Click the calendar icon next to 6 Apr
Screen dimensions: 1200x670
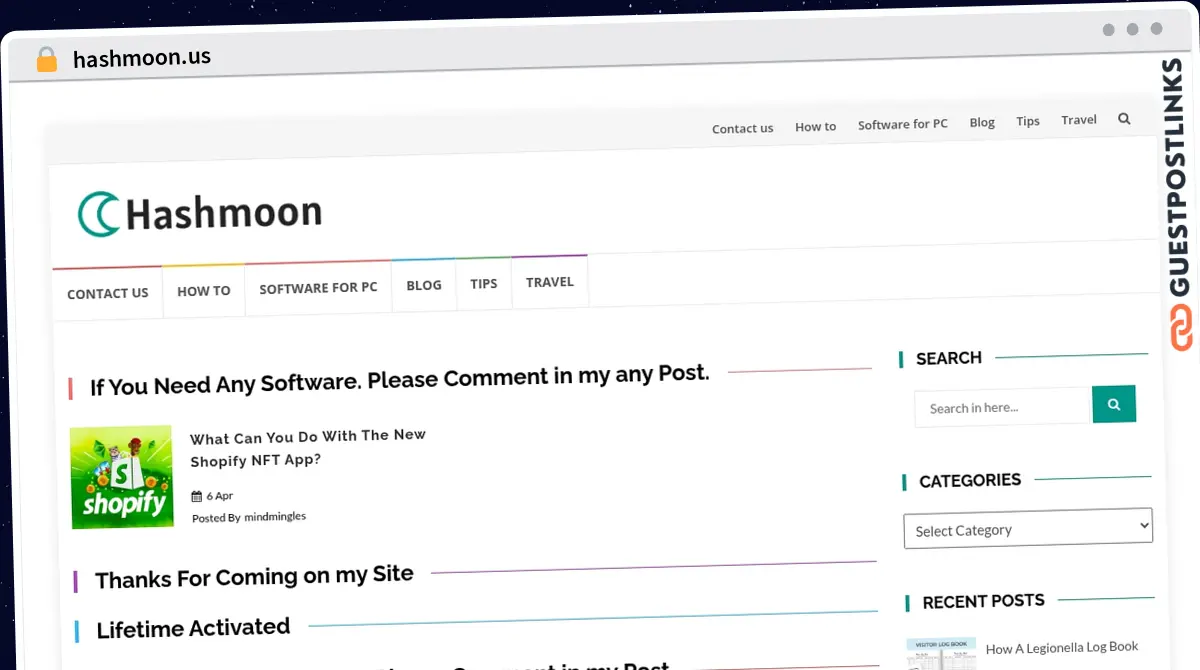click(197, 495)
